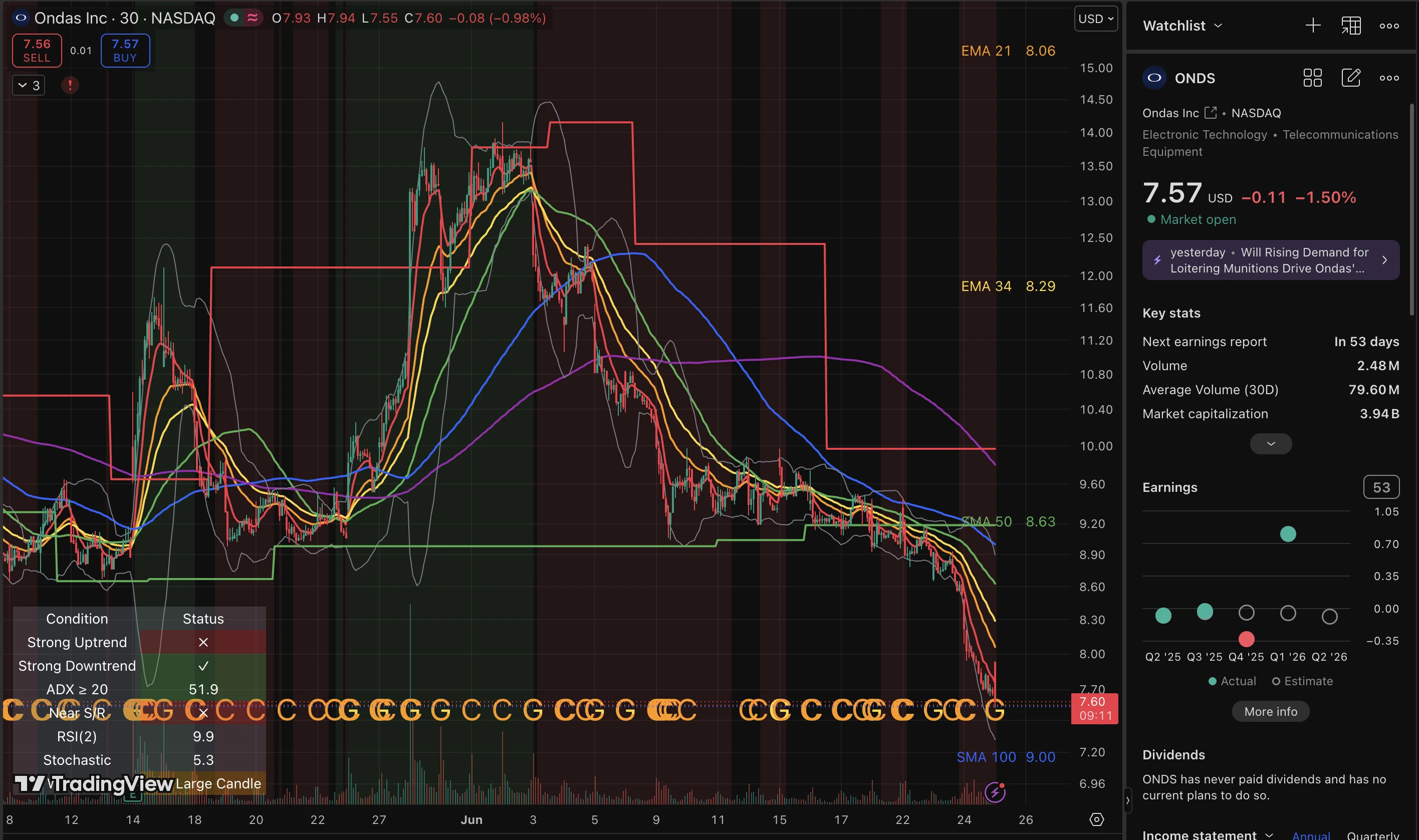Open the watchlist advanced view table icon
The image size is (1419, 840).
tap(1351, 26)
